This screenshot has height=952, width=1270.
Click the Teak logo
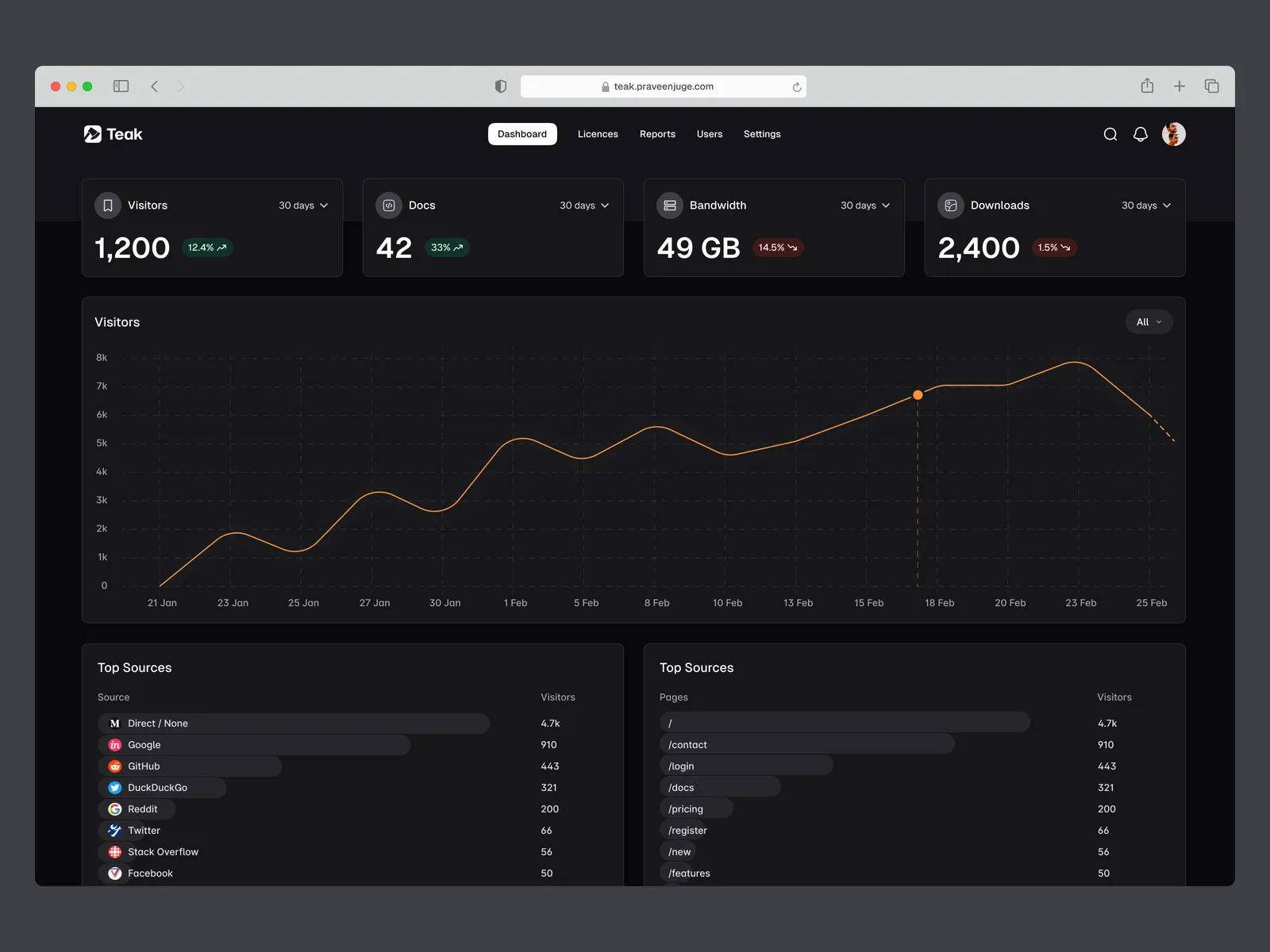click(x=114, y=134)
